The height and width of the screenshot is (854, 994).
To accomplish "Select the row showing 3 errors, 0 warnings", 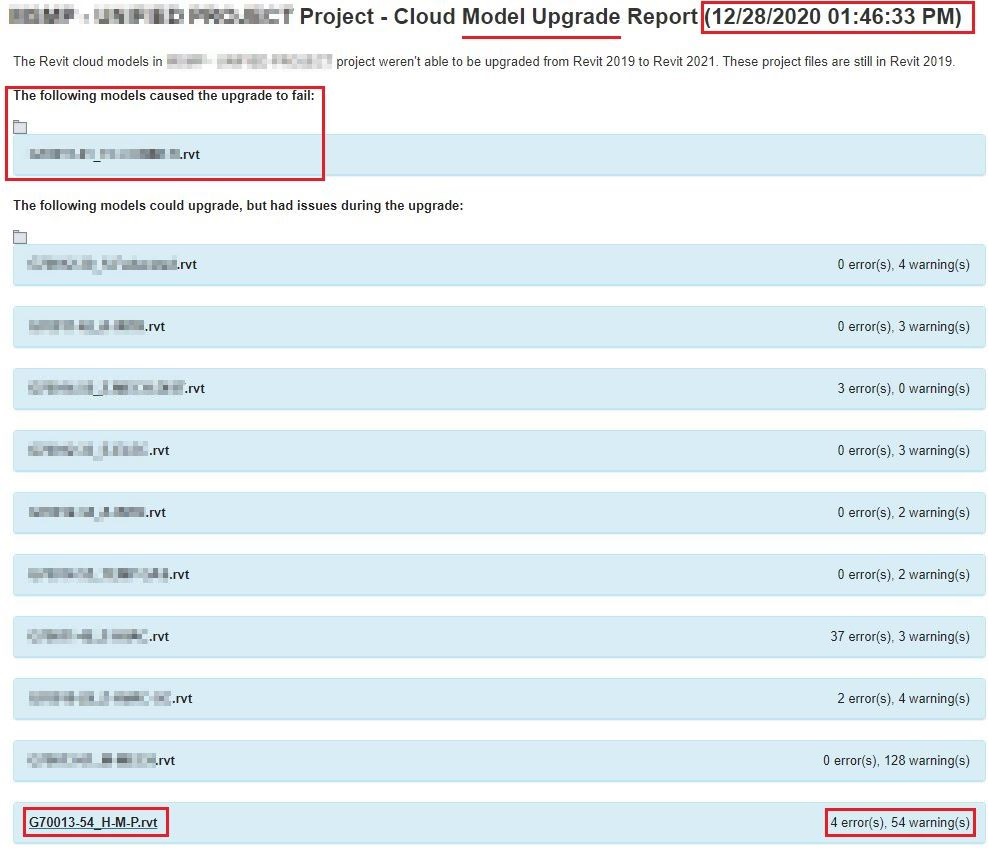I will click(497, 388).
